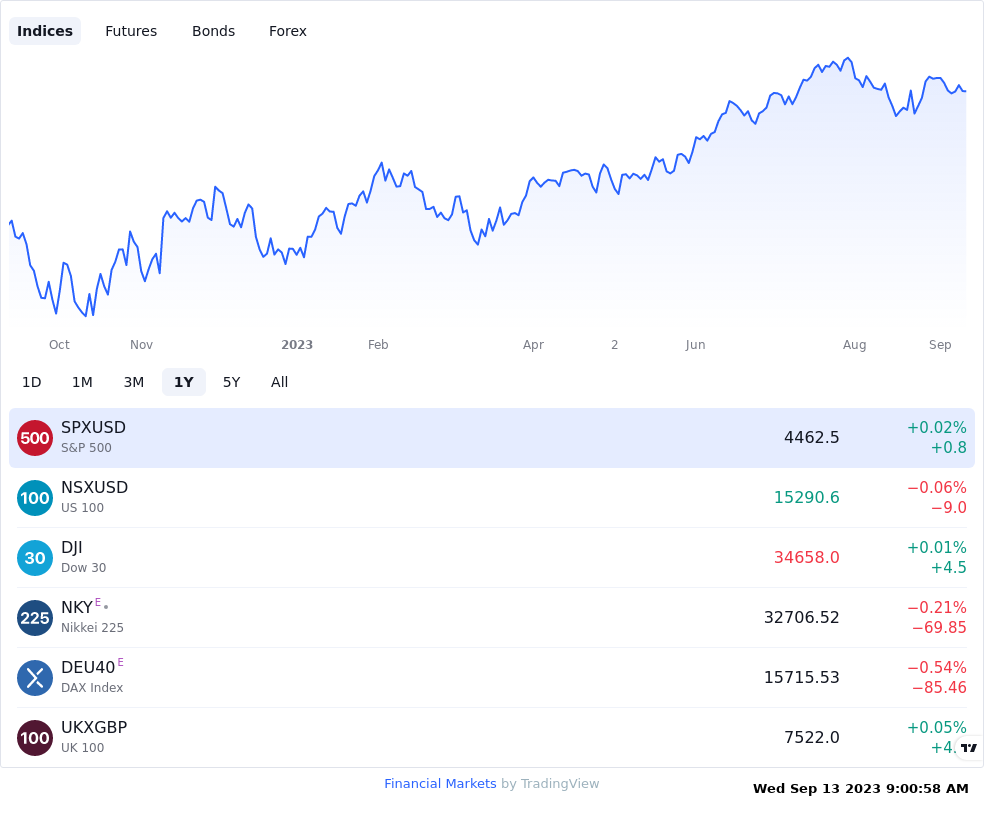Select the NKY symbol name
Viewport: 984px width, 820px height.
click(77, 607)
